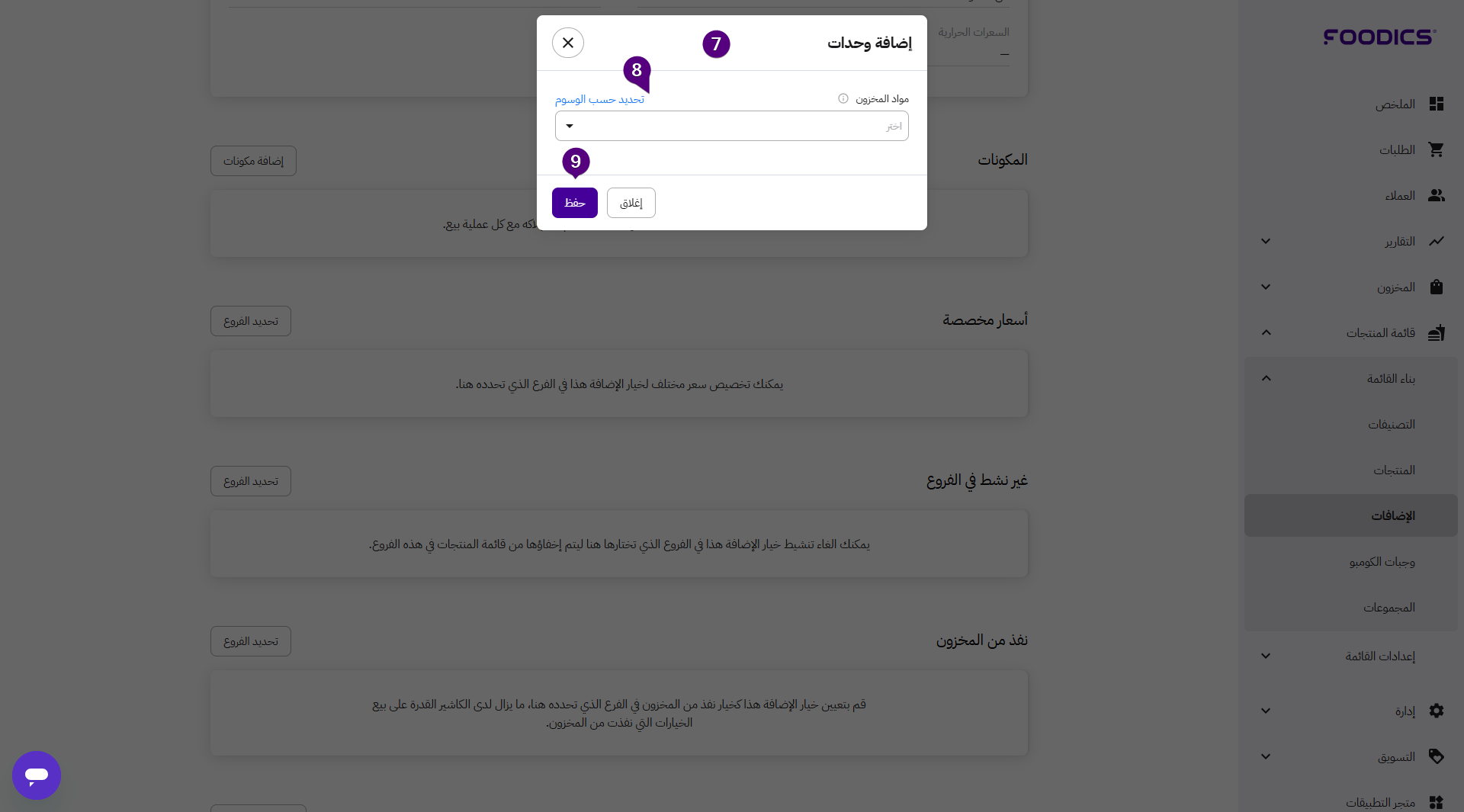Click the Manage gear icon
The image size is (1464, 812).
click(1437, 711)
